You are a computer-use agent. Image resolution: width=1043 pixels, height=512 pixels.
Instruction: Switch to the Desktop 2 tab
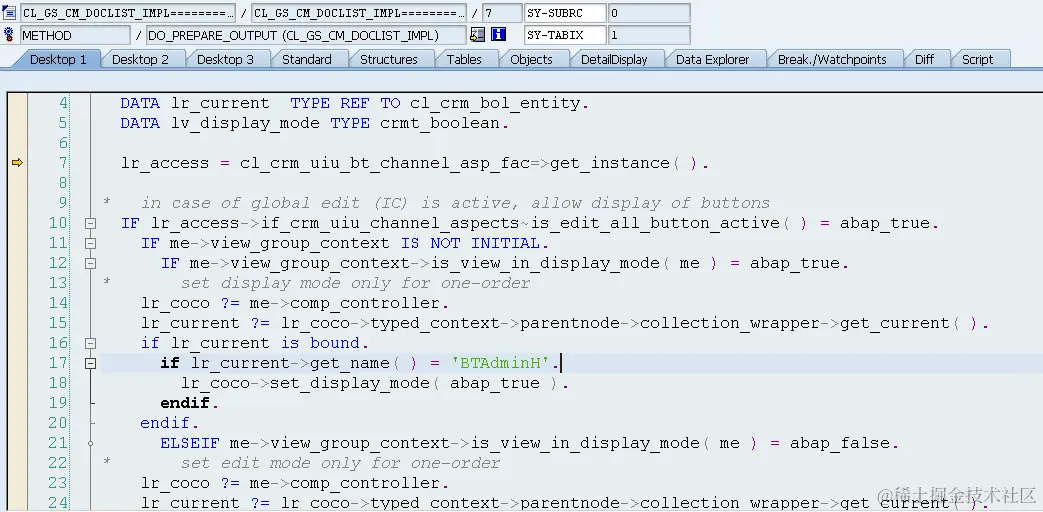click(x=140, y=60)
